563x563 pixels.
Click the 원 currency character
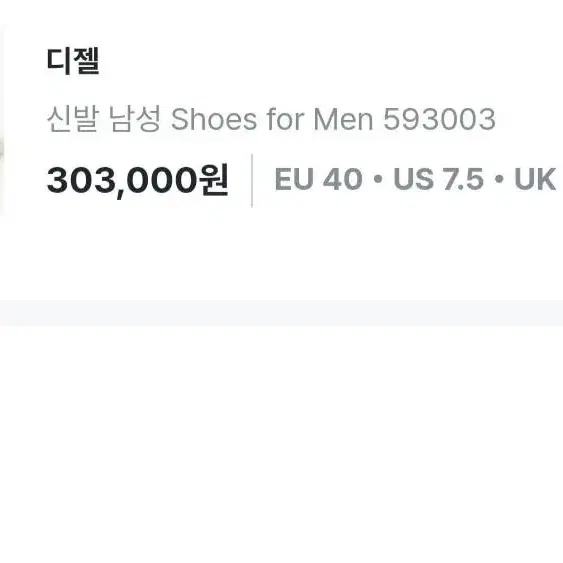214,179
